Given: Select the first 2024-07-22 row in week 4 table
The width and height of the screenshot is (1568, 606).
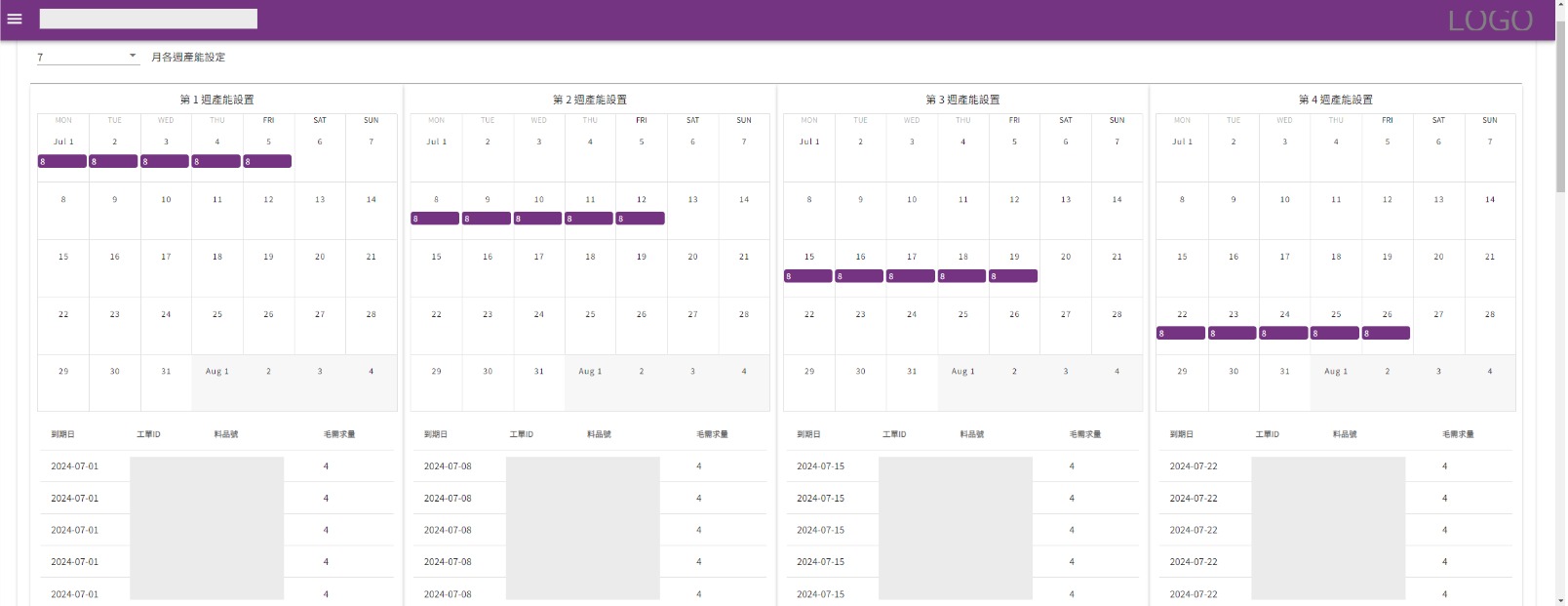Looking at the screenshot, I should (x=1194, y=466).
